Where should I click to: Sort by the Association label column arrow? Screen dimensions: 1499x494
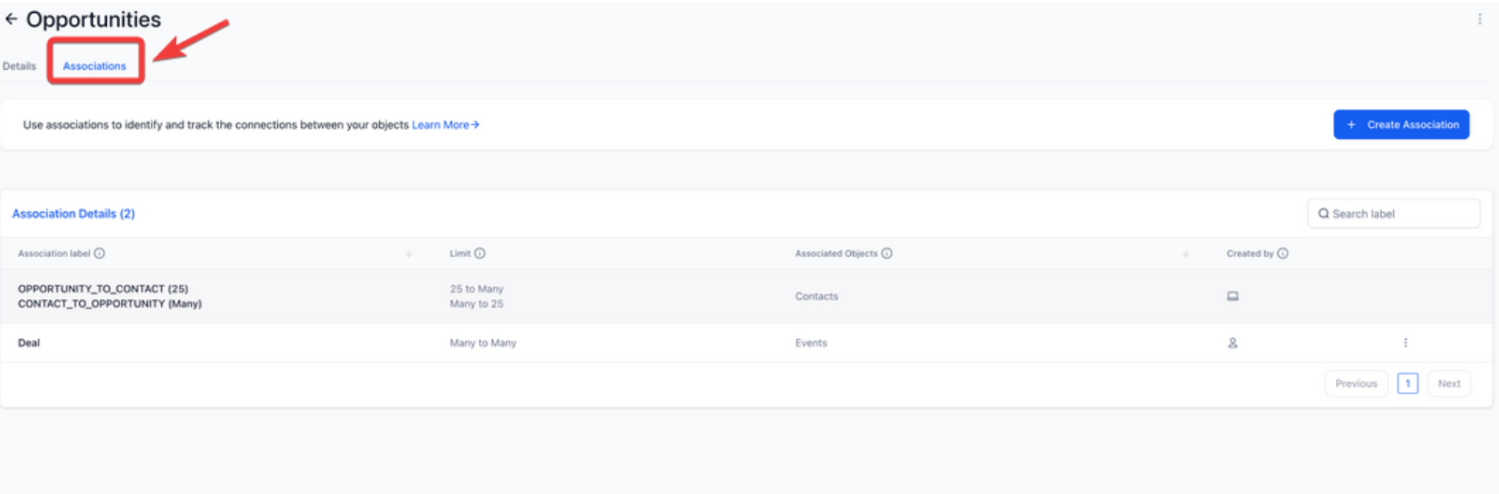click(409, 254)
